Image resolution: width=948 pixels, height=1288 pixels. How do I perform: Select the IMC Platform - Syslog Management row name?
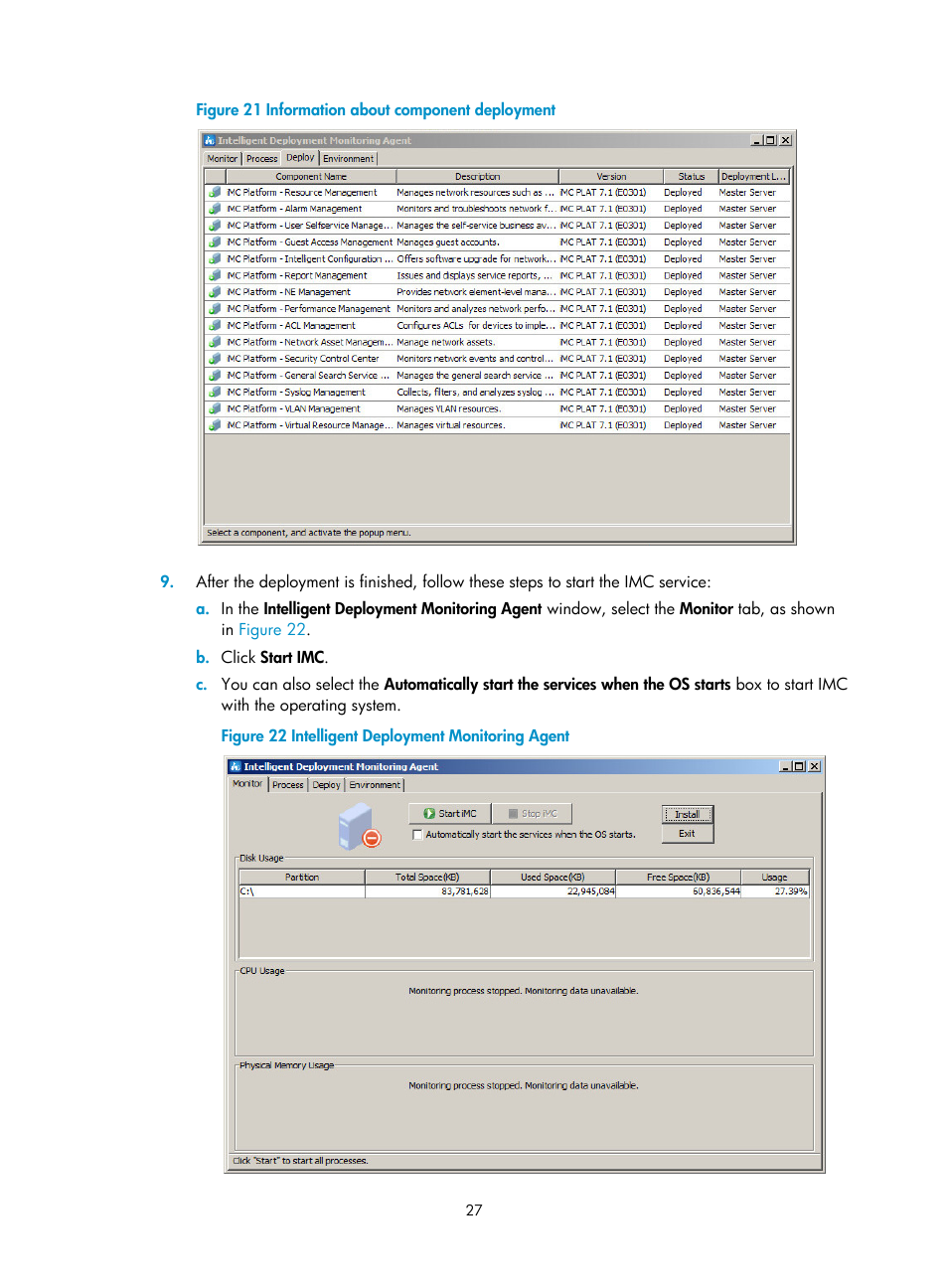click(296, 392)
